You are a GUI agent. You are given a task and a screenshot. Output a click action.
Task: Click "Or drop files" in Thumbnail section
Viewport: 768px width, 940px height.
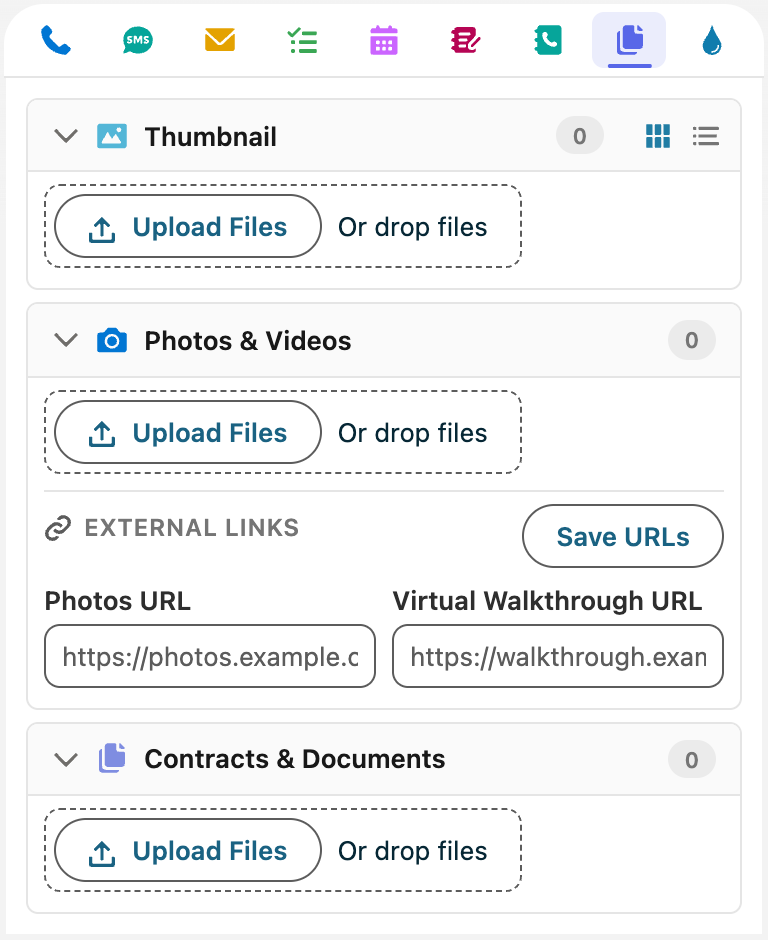pos(412,227)
